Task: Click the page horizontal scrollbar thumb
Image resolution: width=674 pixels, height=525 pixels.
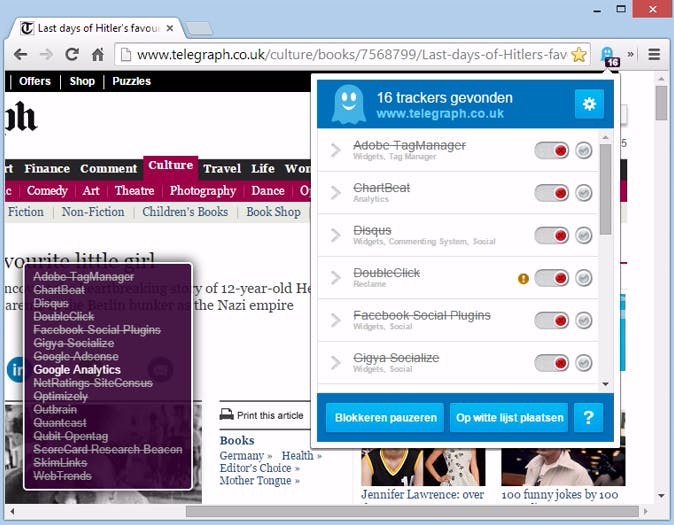Action: (x=412, y=511)
